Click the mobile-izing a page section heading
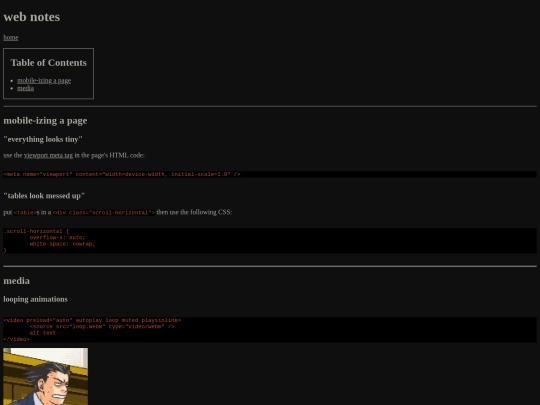 click(45, 121)
